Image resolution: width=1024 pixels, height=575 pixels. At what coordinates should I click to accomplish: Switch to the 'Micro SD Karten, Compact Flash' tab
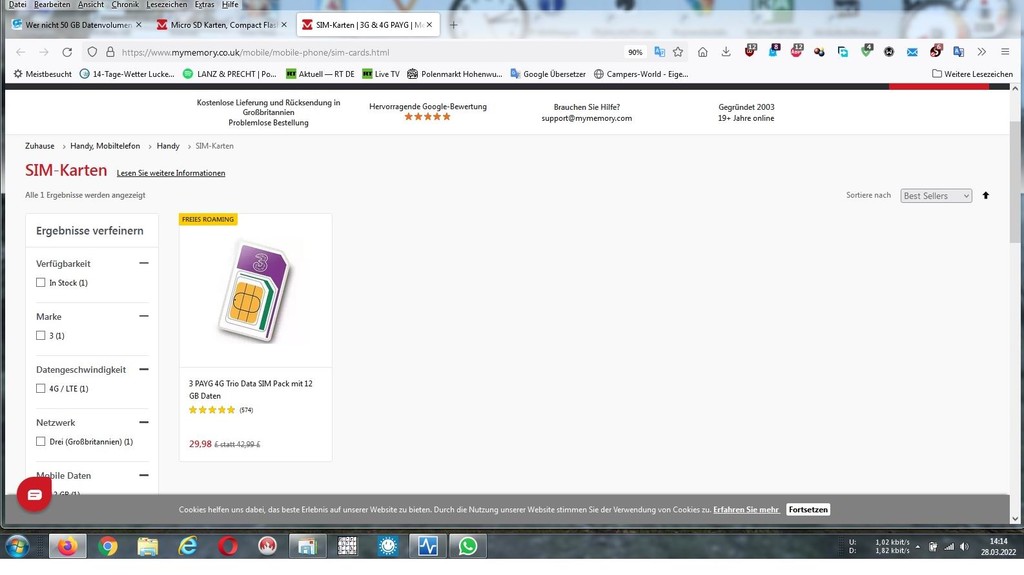(x=217, y=25)
